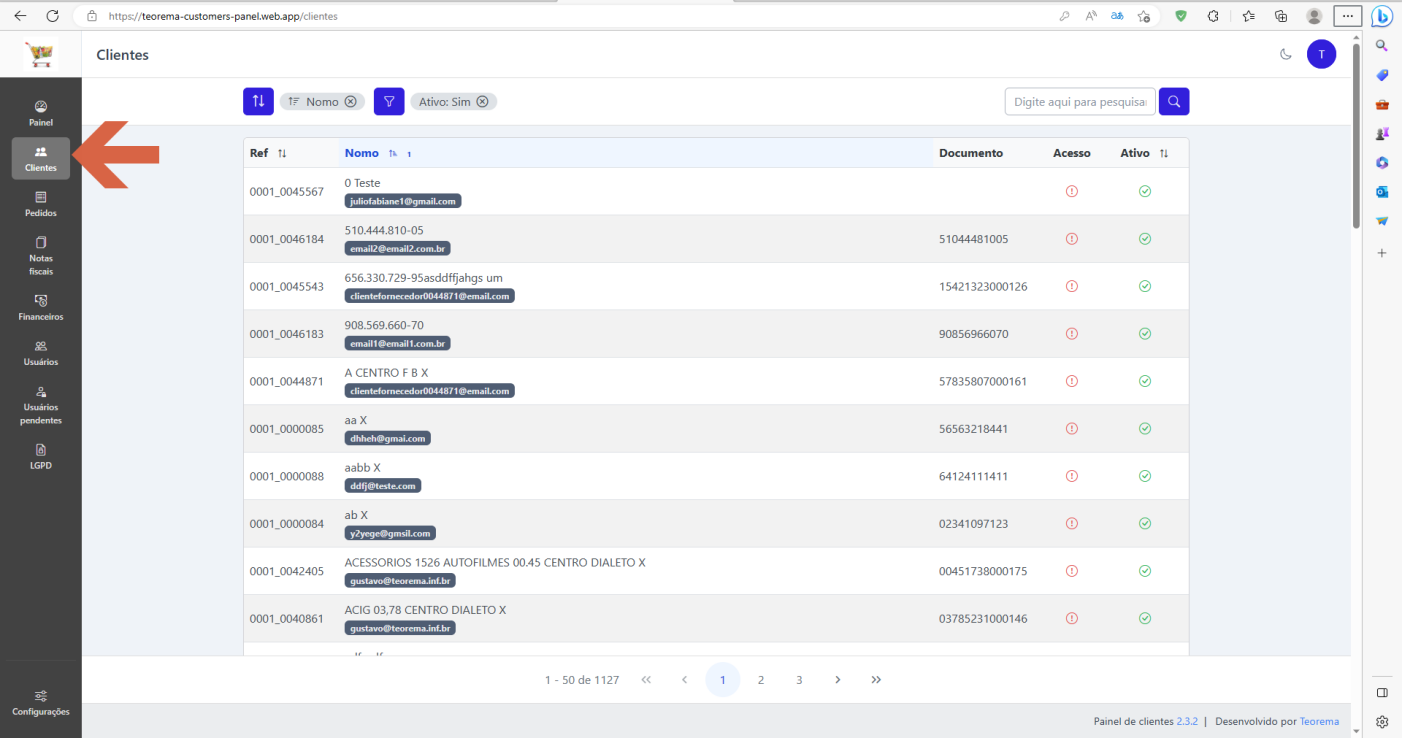Toggle dark mode moon icon
Screen dimensions: 1402x738
[x=1286, y=54]
